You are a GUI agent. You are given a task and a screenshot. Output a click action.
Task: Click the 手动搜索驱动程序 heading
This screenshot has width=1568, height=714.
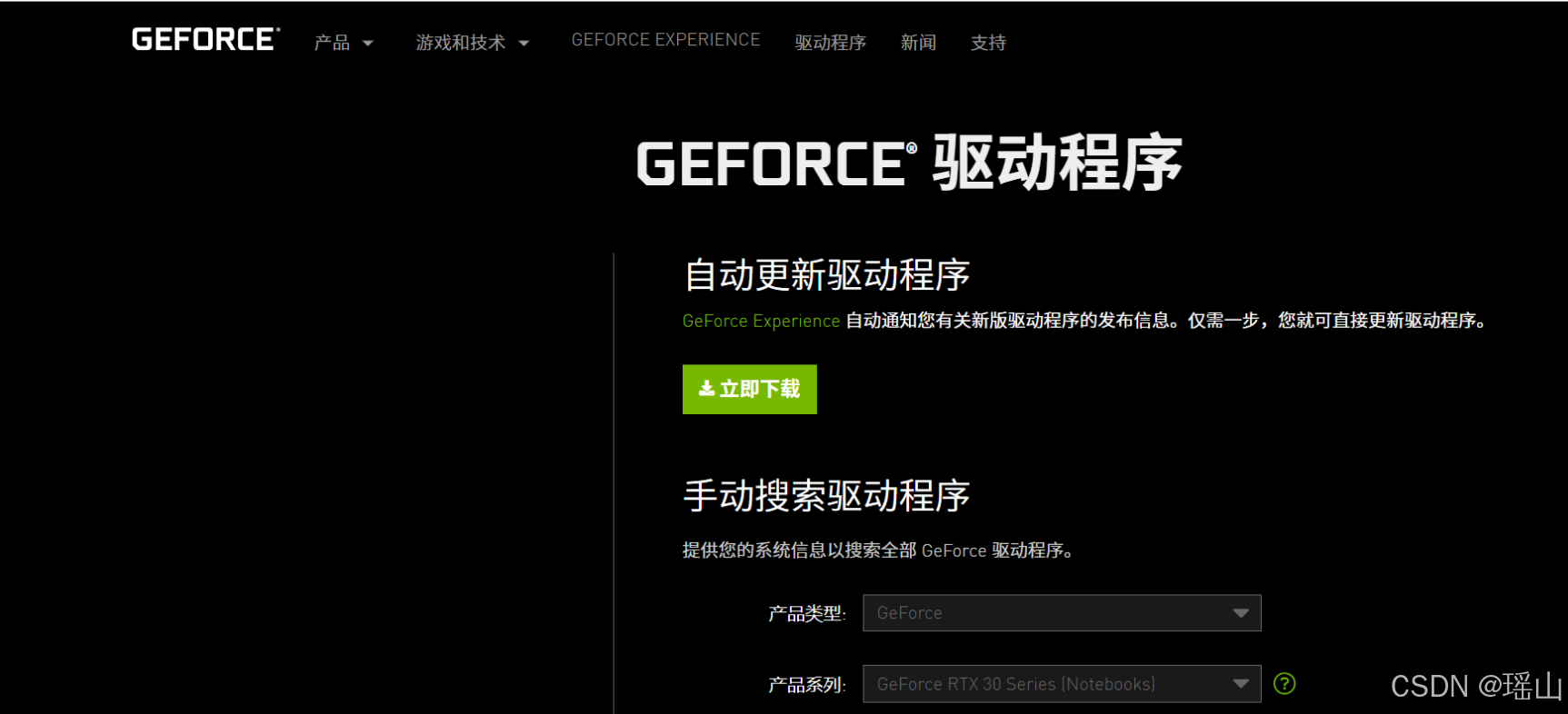(827, 496)
